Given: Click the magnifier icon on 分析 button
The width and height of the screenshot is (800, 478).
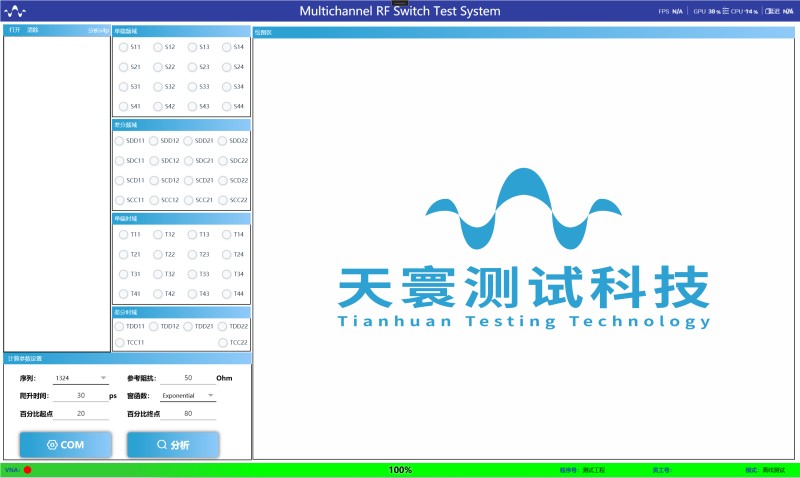Looking at the screenshot, I should click(x=162, y=445).
